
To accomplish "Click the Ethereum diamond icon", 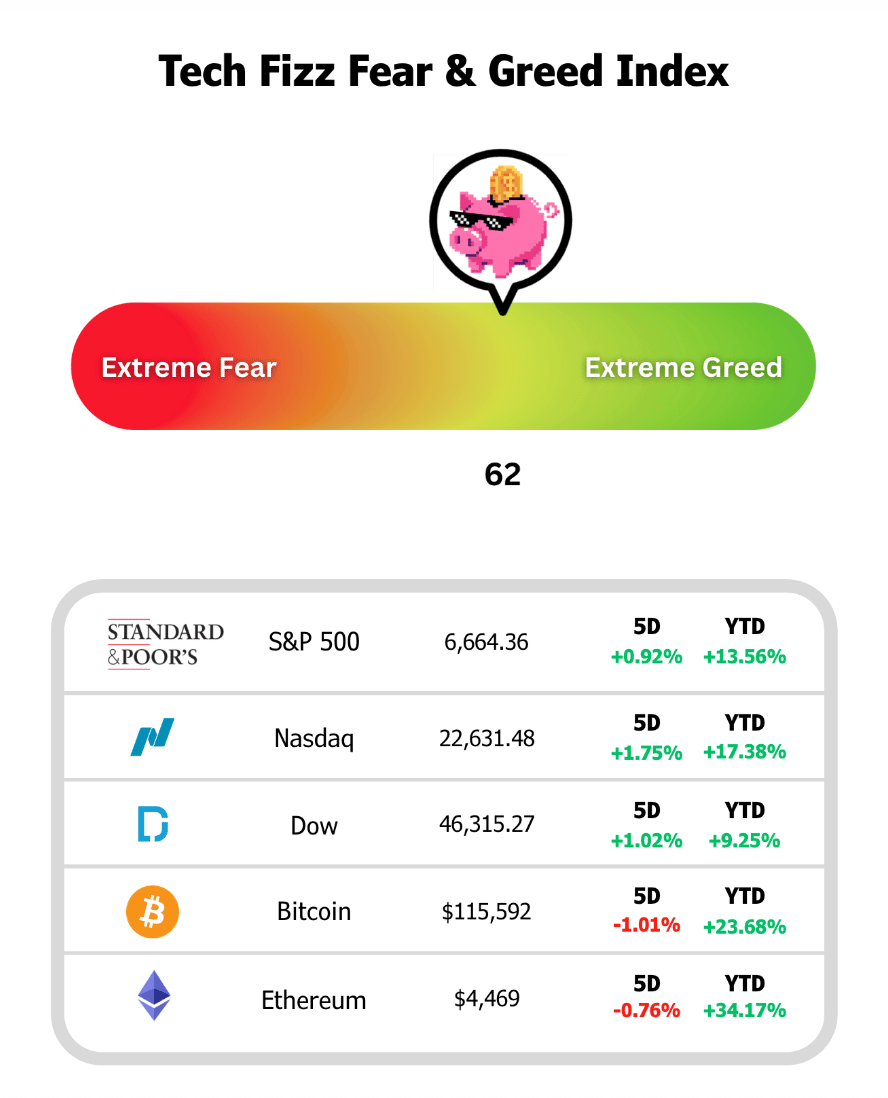I will tap(153, 997).
